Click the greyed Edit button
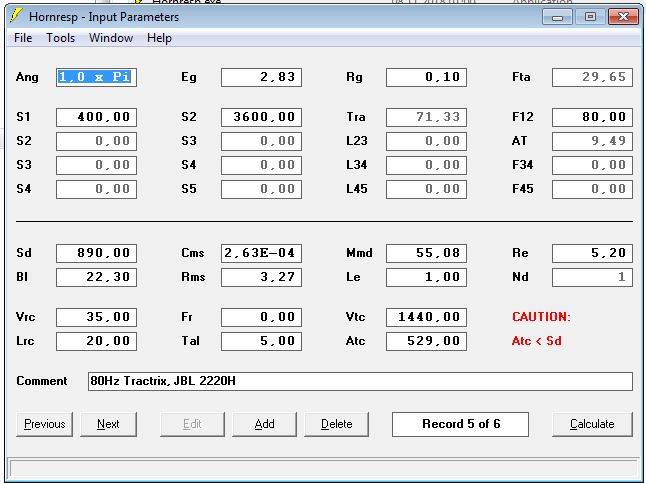Screen dimensions: 646x483 tap(192, 424)
